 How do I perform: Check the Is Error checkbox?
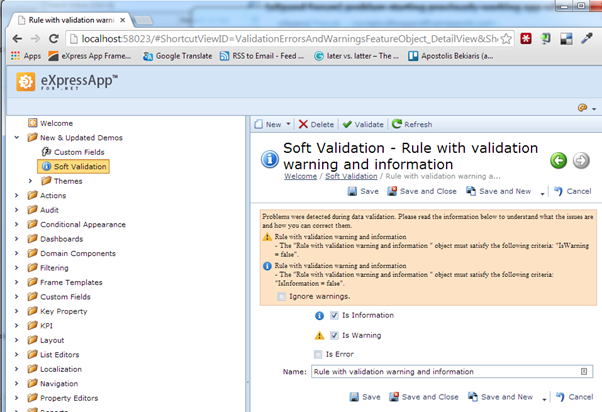318,354
